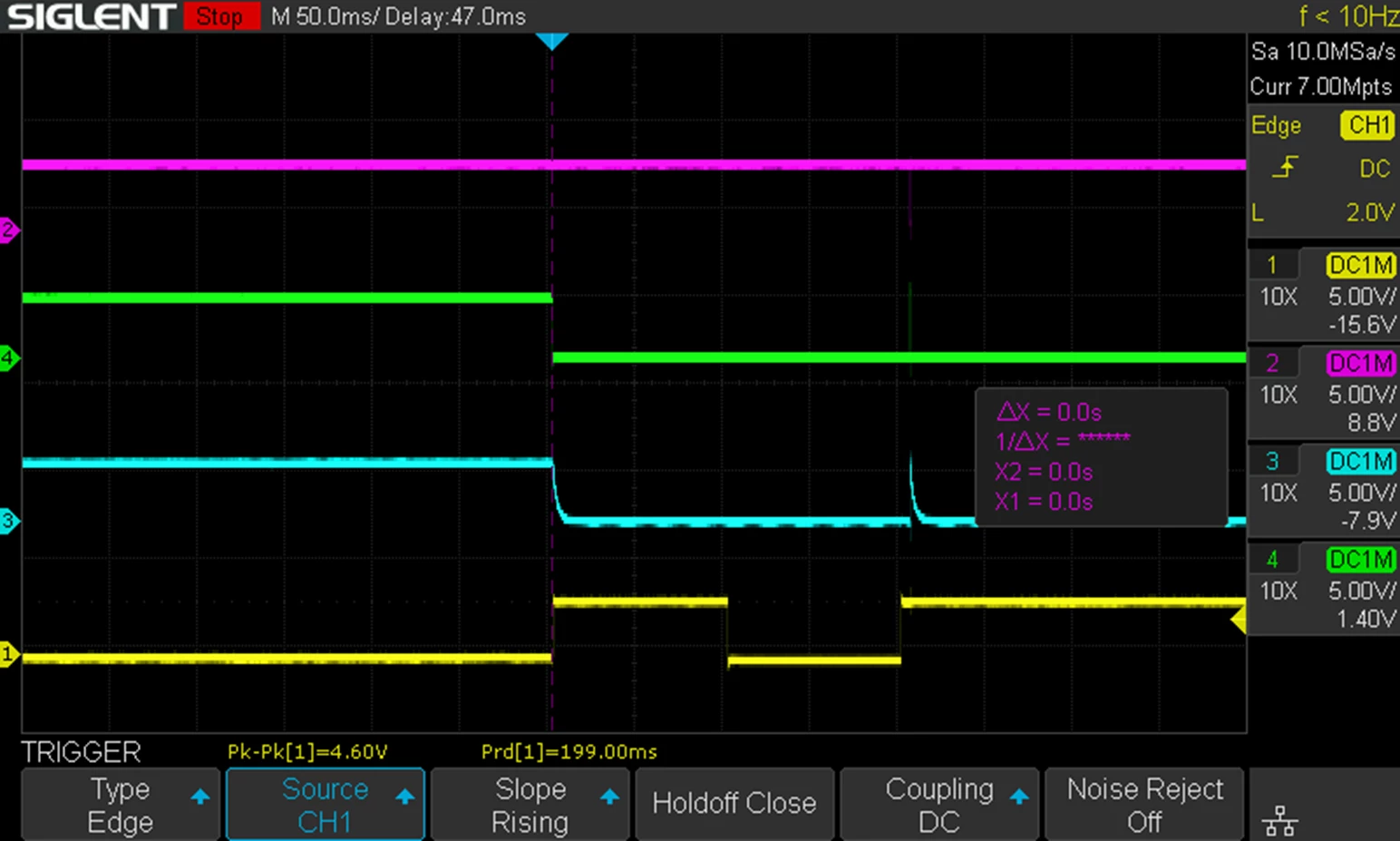Screen dimensions: 1400x841
Task: Click the timebase readout M 50.0ms
Action: coord(323,16)
